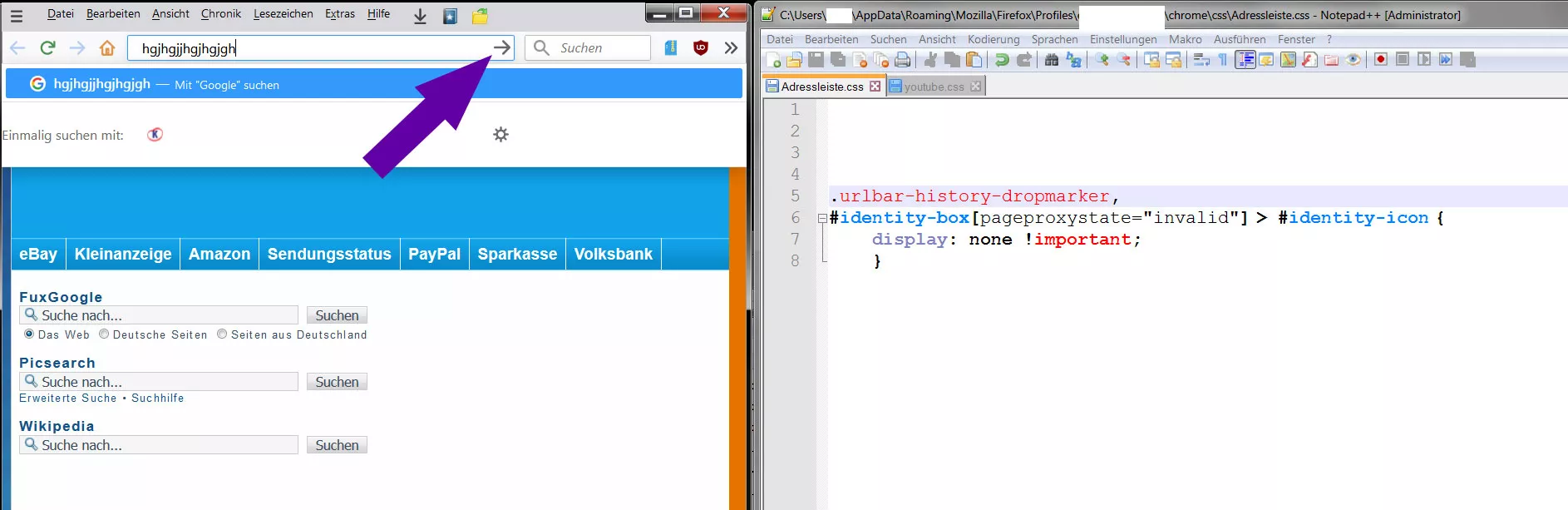This screenshot has width=1568, height=510.
Task: Save all files in Notepad++
Action: point(838,60)
